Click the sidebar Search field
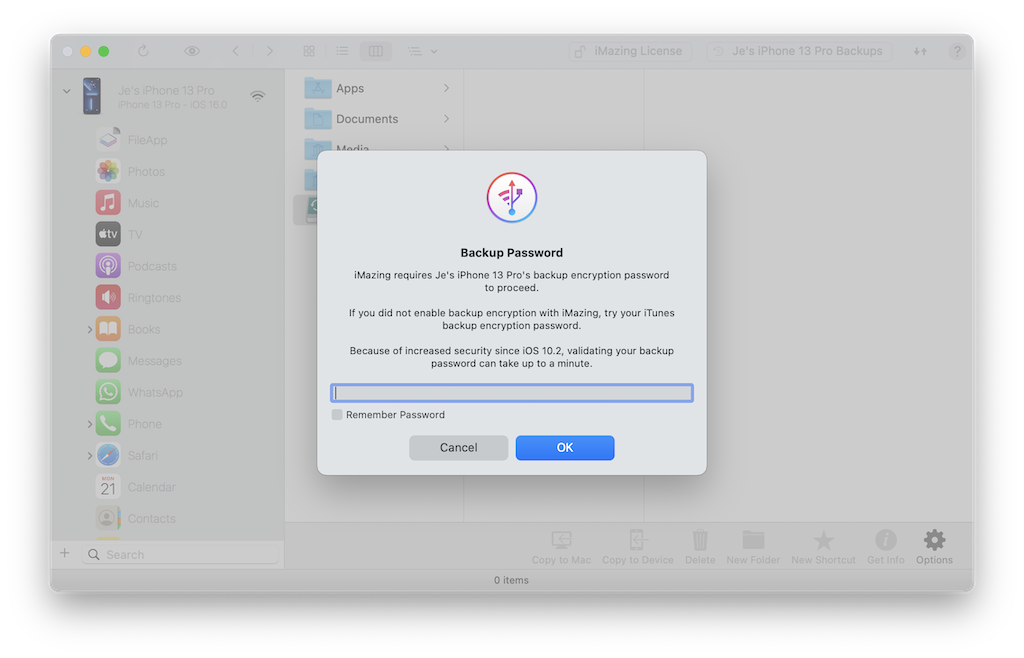 click(x=181, y=554)
